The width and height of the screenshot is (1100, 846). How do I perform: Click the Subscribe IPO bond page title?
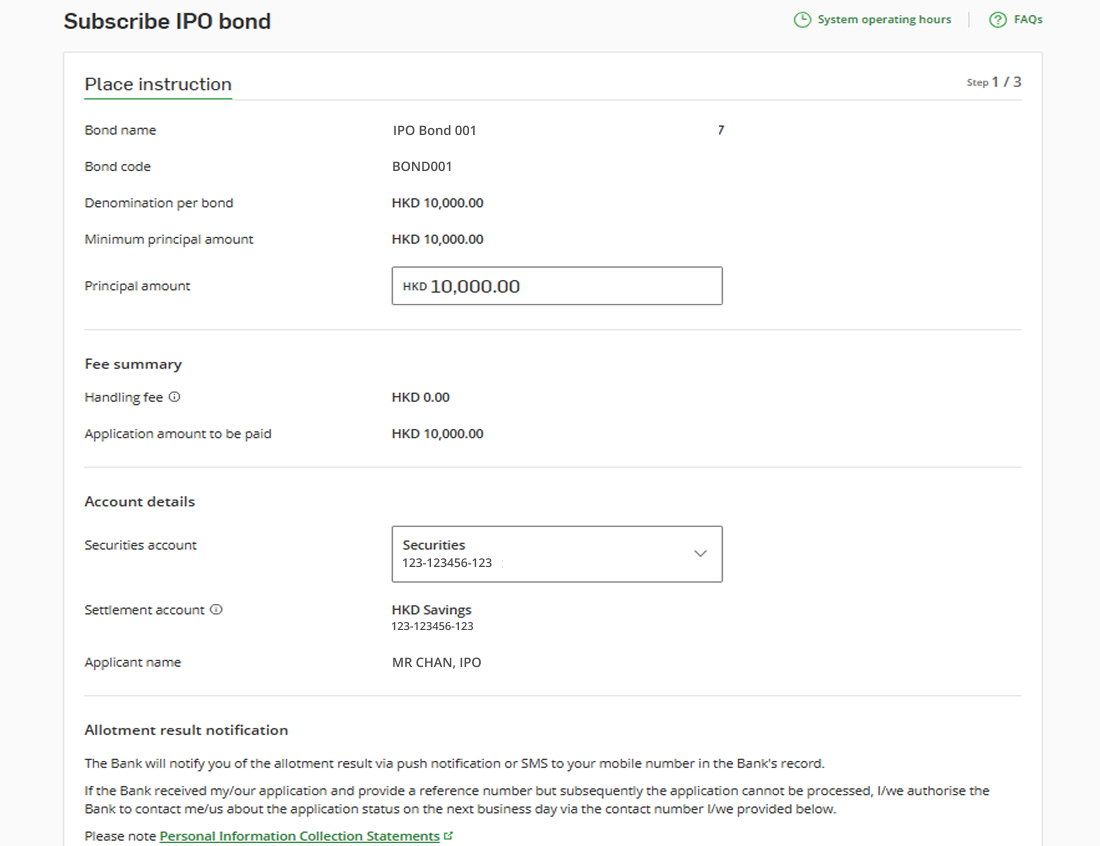point(167,20)
